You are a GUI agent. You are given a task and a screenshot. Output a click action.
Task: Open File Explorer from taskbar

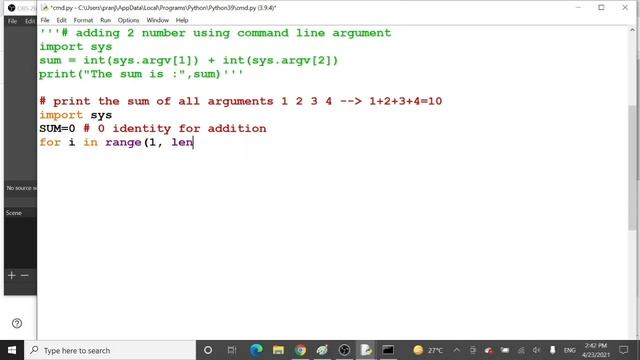[278, 350]
